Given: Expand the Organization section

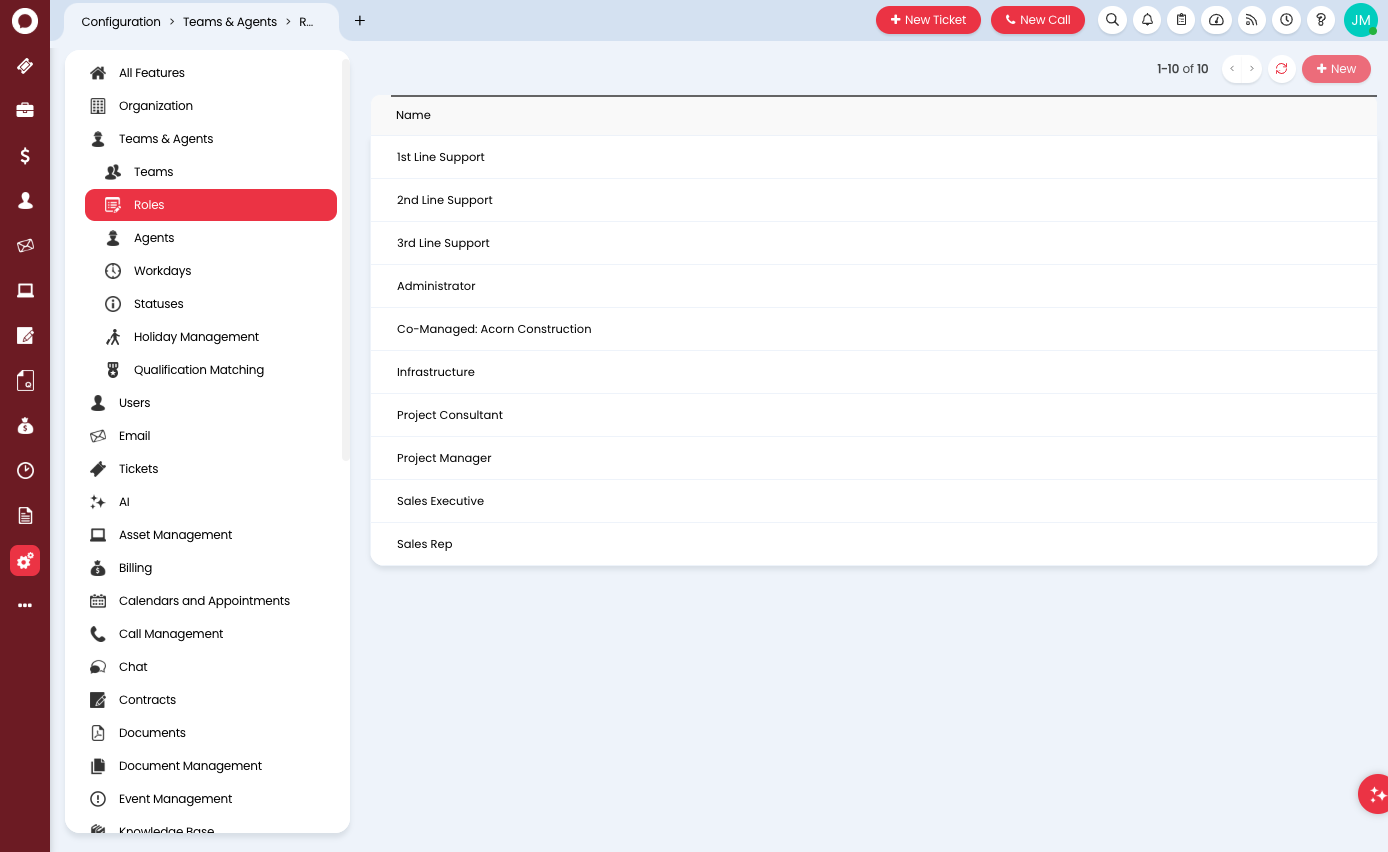Looking at the screenshot, I should point(211,106).
